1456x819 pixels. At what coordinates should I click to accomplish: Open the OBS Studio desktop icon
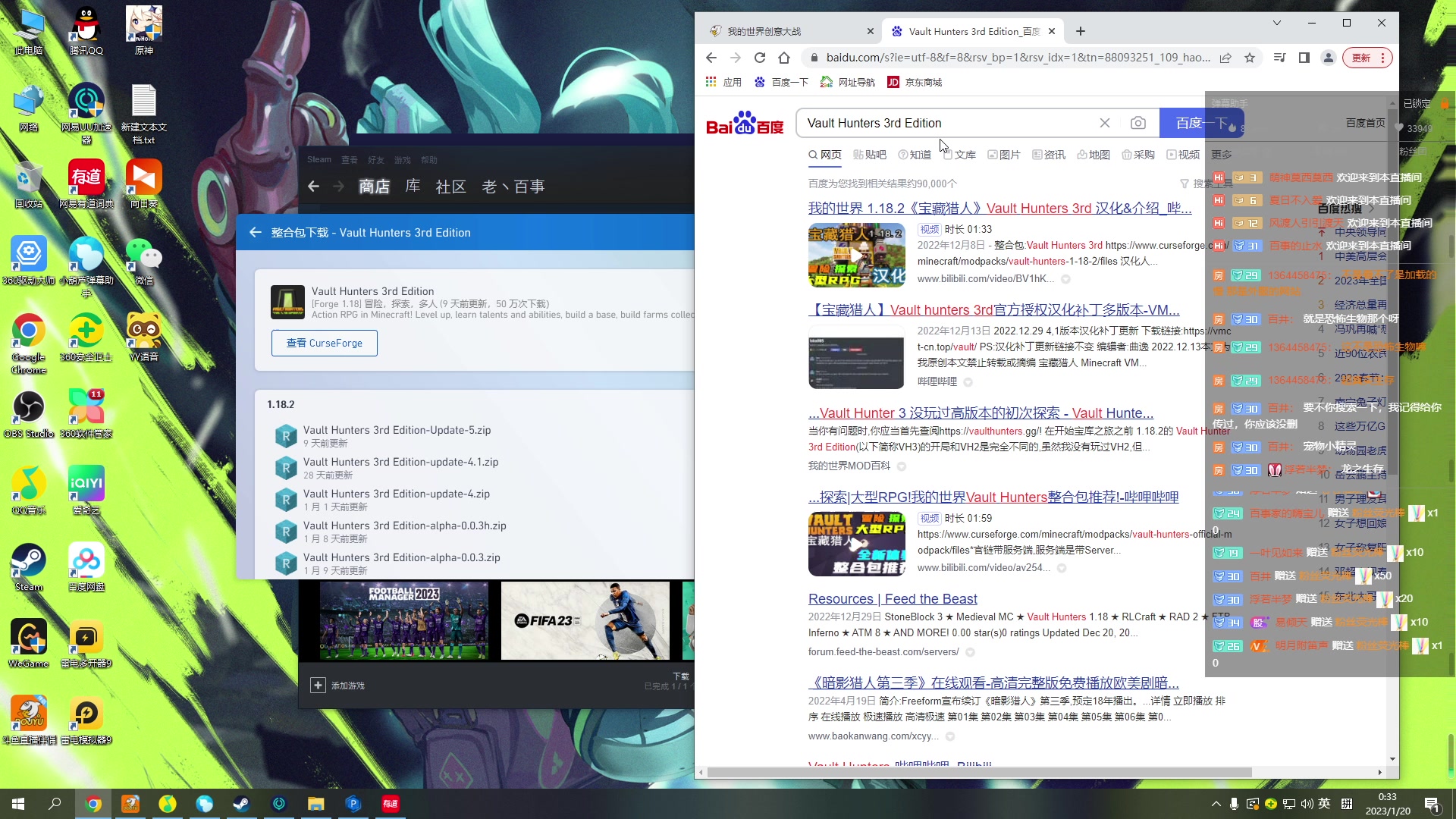pos(29,414)
